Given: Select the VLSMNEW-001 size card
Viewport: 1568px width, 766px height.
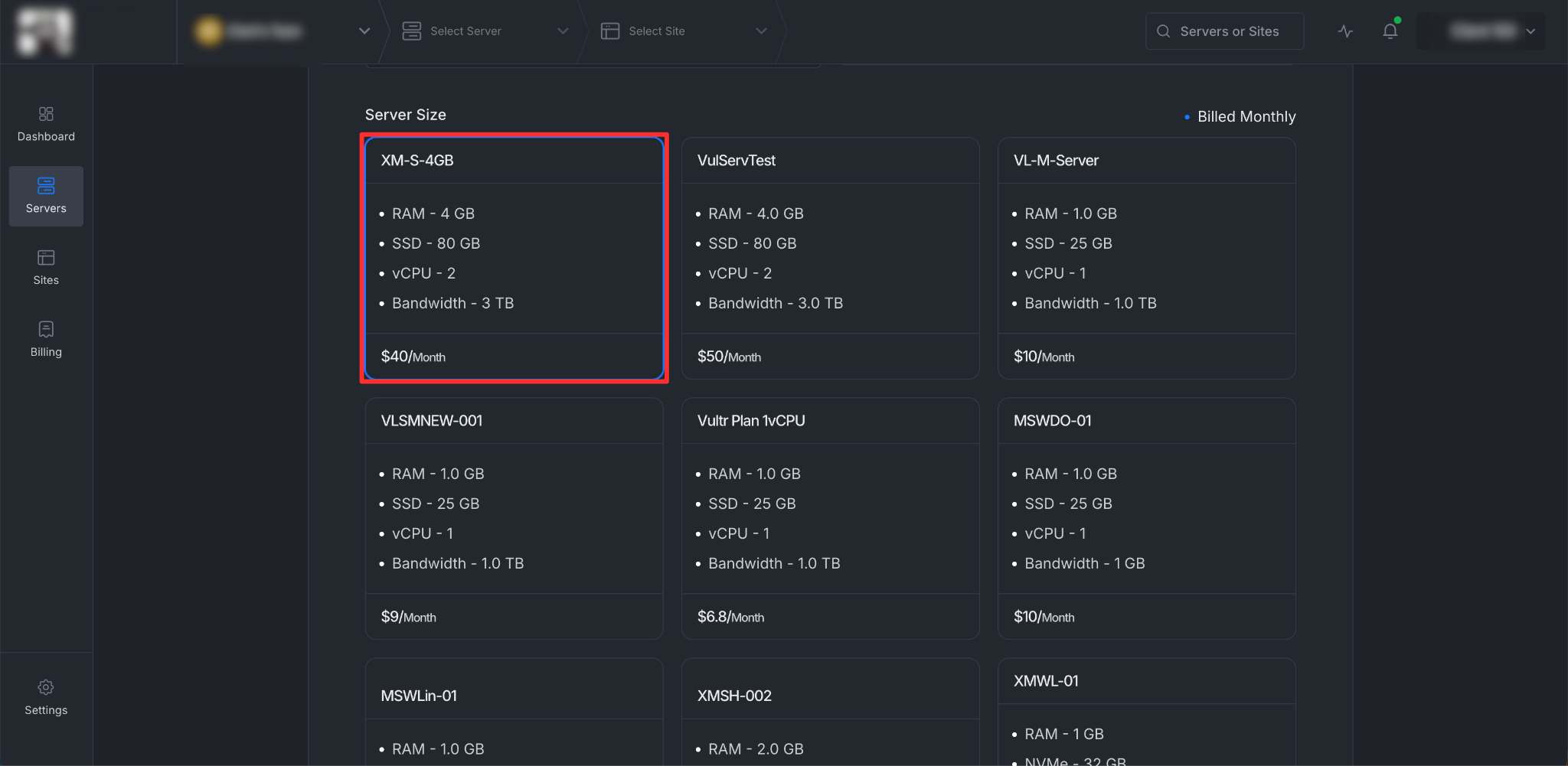Looking at the screenshot, I should (514, 518).
